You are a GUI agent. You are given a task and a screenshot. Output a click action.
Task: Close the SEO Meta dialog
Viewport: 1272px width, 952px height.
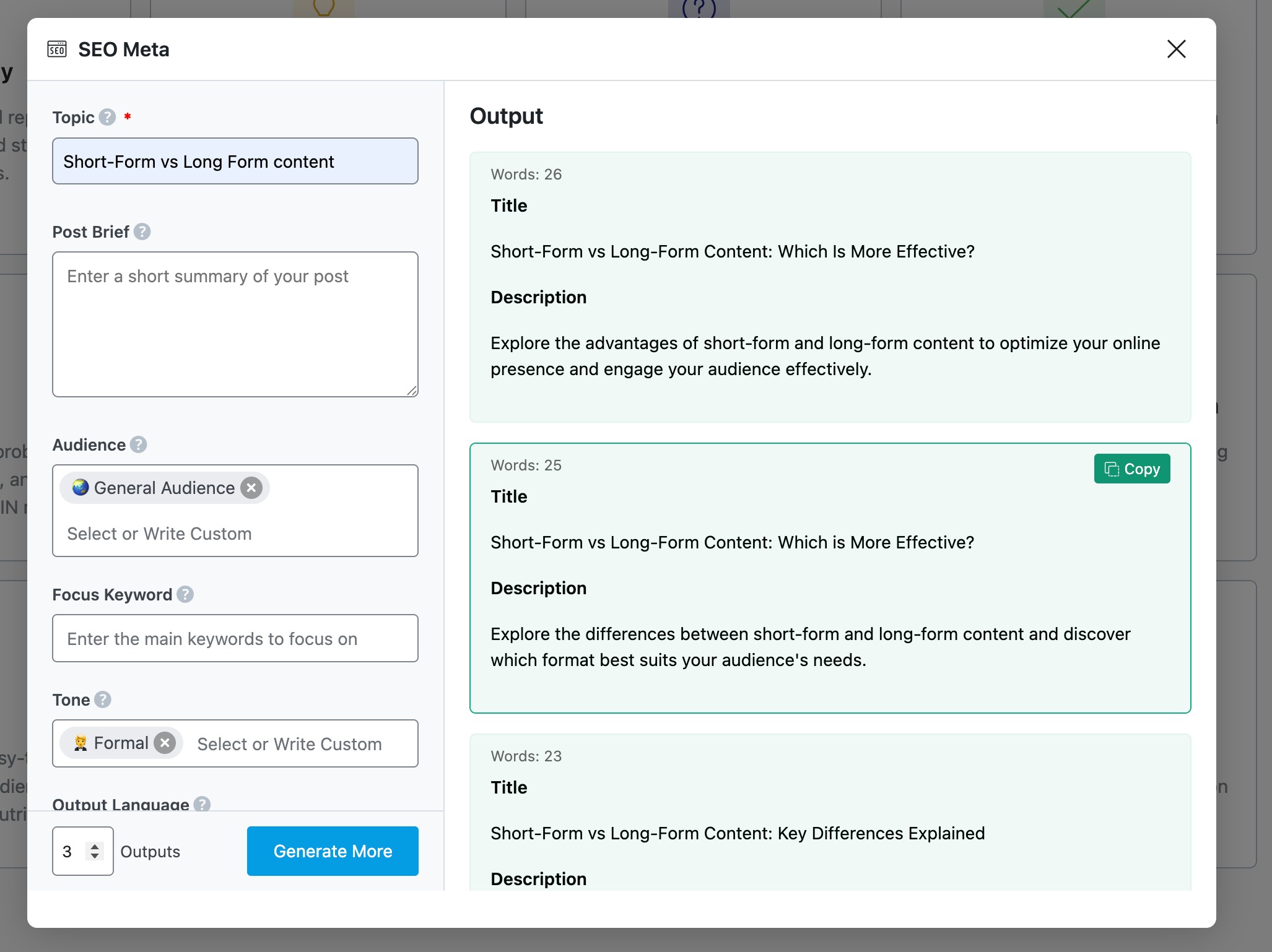pyautogui.click(x=1176, y=49)
